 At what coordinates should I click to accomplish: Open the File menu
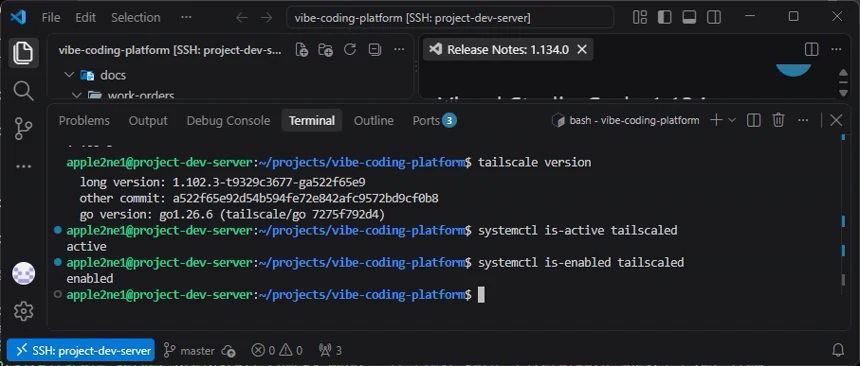pos(51,18)
